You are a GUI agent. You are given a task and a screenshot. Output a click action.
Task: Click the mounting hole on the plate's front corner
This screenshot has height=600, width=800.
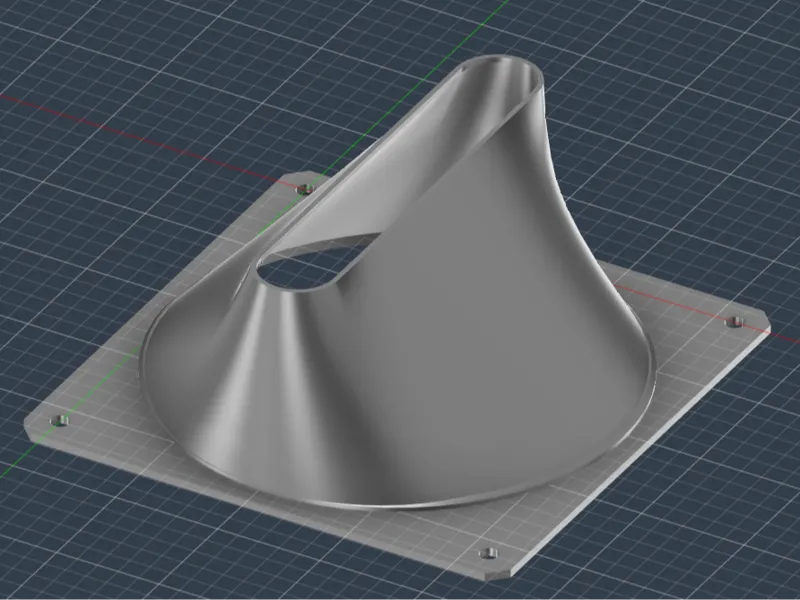489,554
